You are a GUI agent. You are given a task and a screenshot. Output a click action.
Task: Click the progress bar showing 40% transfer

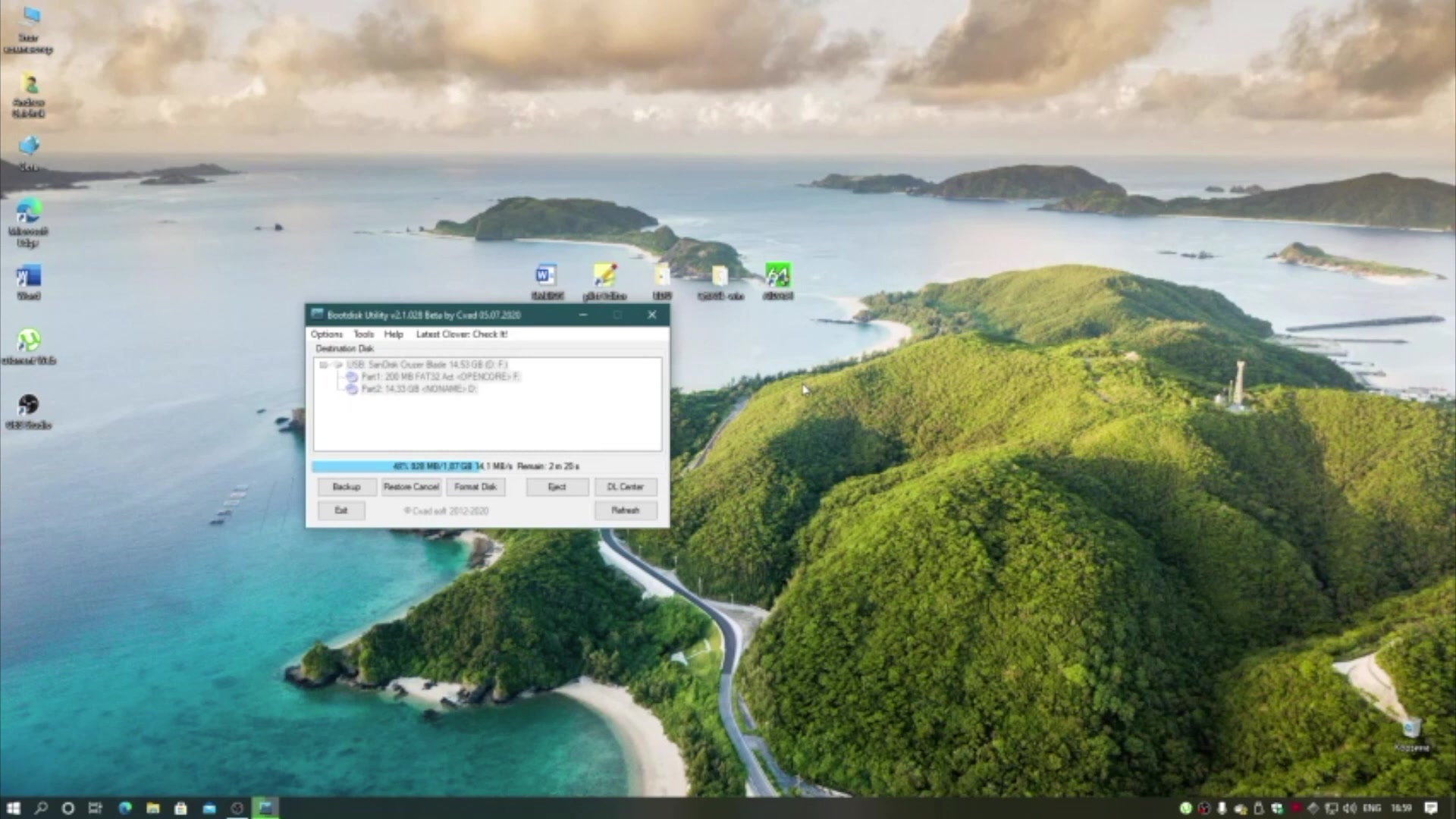click(x=487, y=465)
